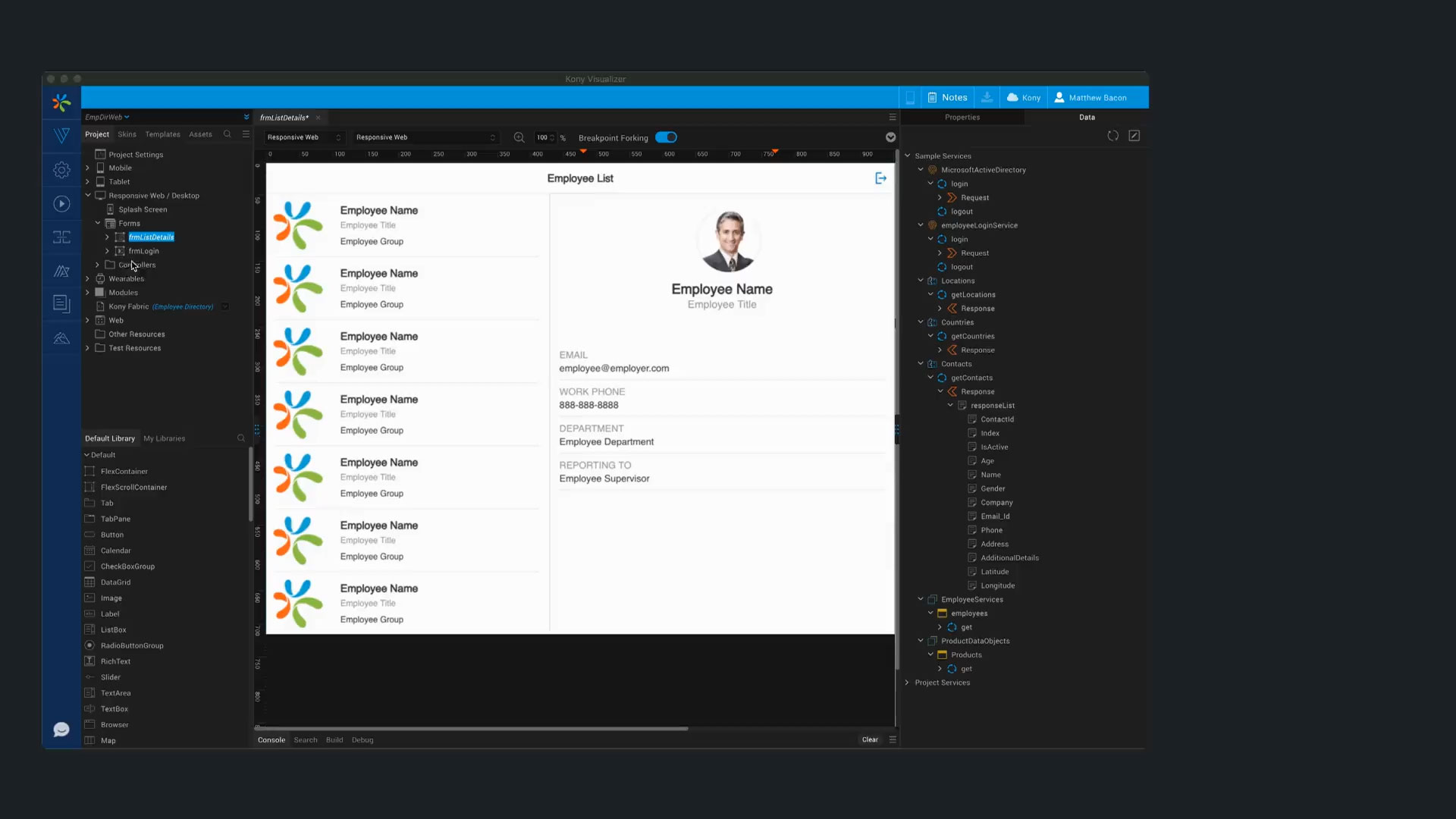Click the download icon in top bar
The image size is (1456, 819).
(987, 98)
